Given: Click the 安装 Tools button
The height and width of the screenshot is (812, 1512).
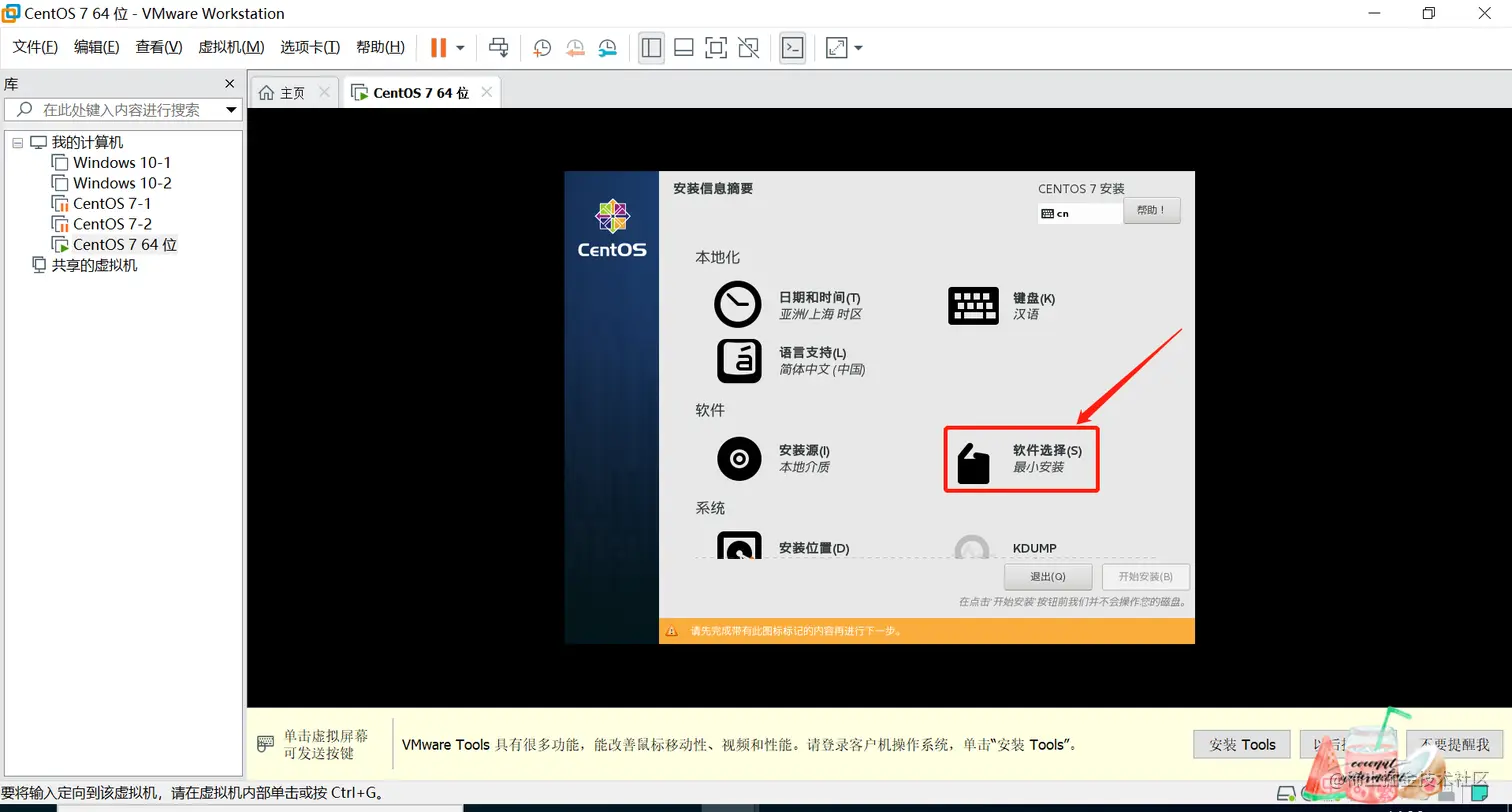Looking at the screenshot, I should (x=1242, y=745).
